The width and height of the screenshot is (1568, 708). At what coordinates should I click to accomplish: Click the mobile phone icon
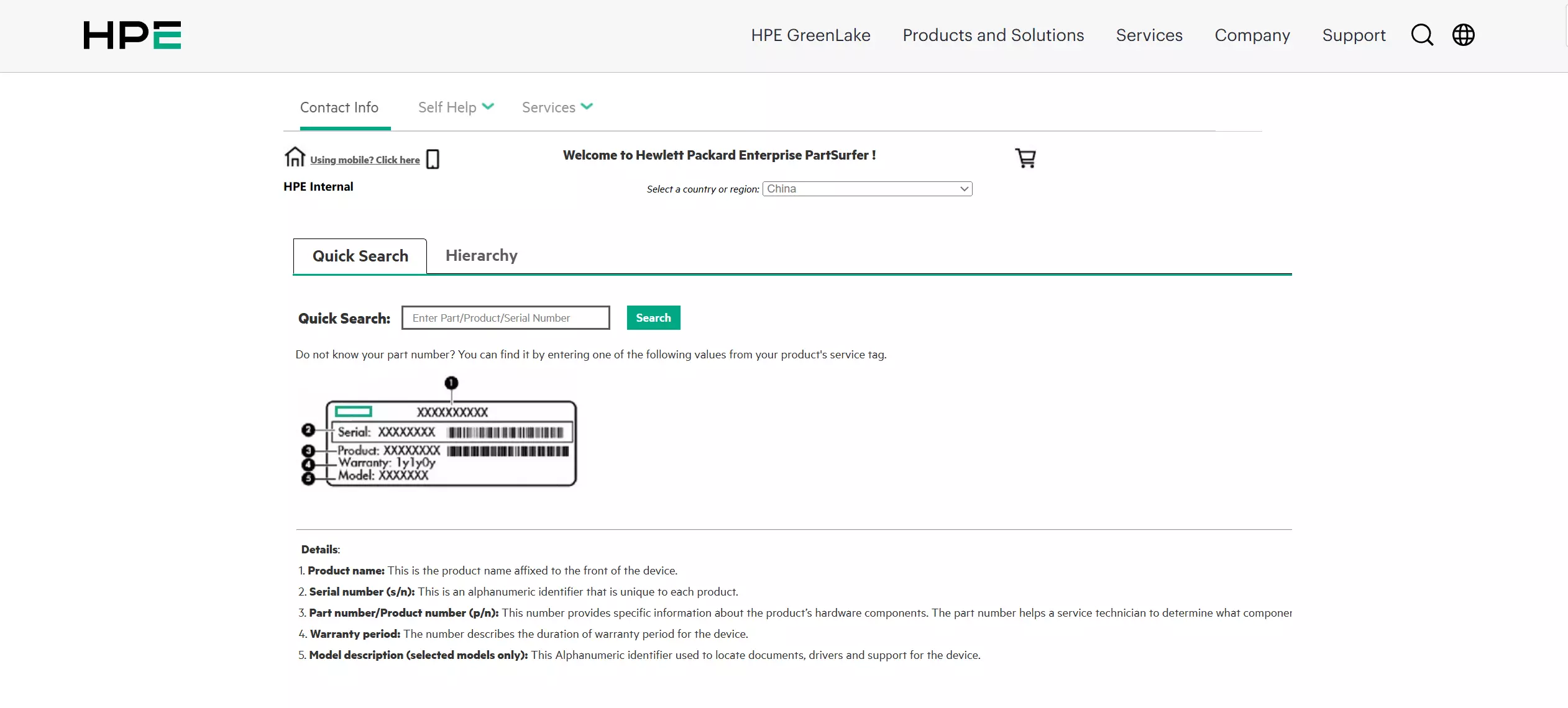[x=433, y=159]
